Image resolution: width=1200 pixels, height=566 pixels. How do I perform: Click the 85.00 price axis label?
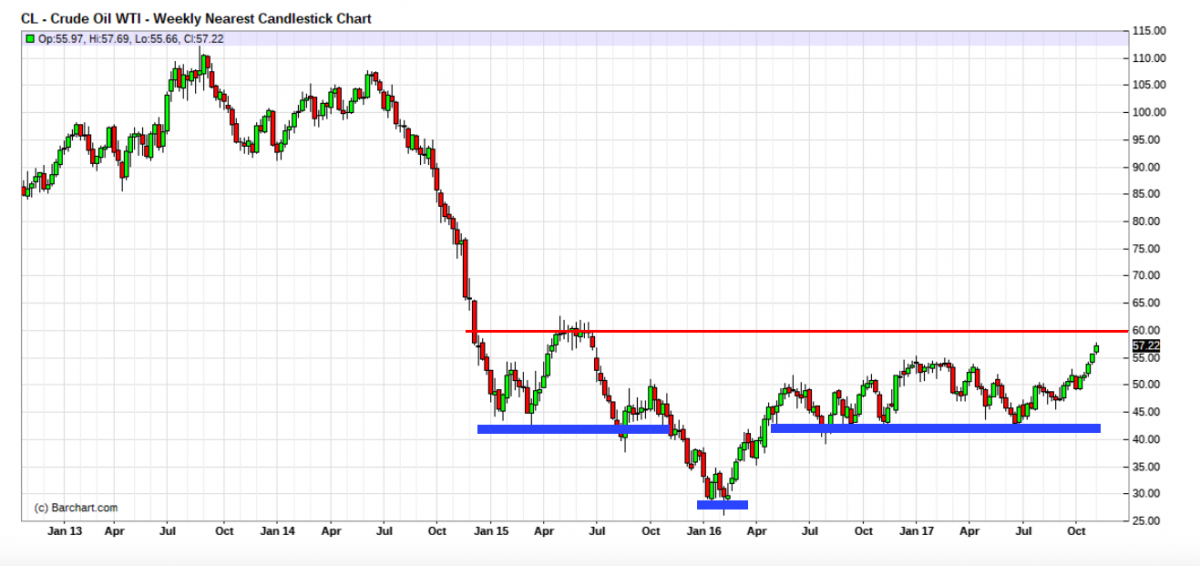(x=1146, y=194)
